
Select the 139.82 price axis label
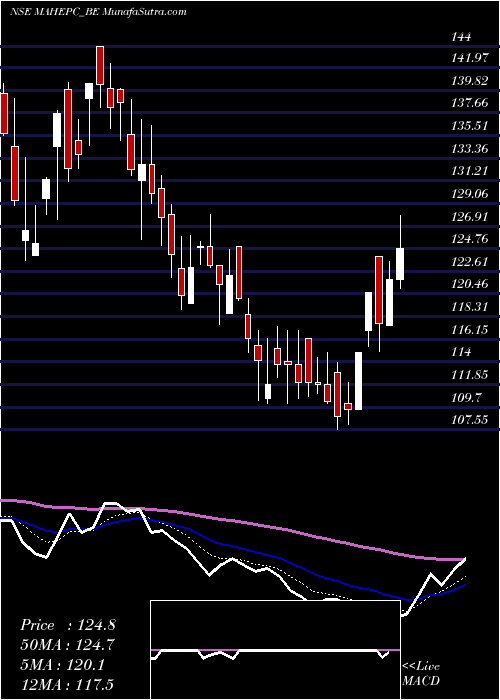click(471, 80)
